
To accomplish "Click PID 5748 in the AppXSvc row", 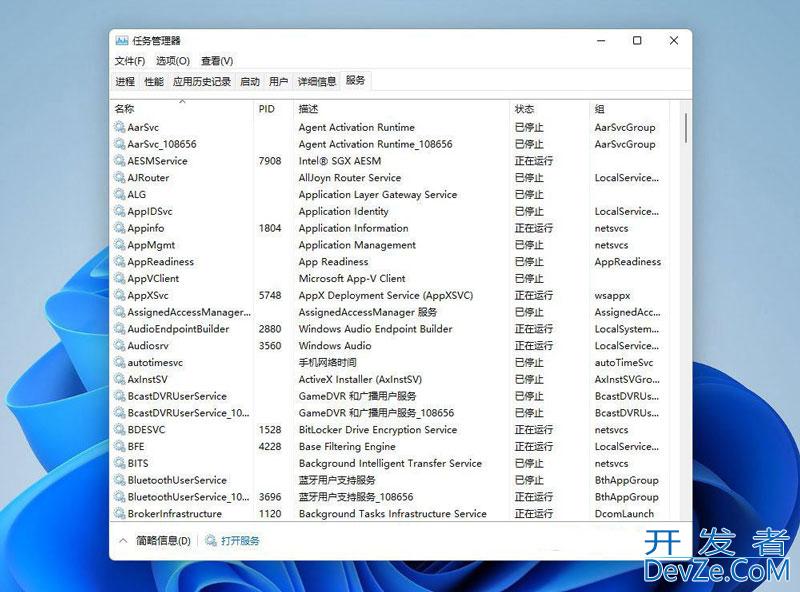I will coord(270,295).
